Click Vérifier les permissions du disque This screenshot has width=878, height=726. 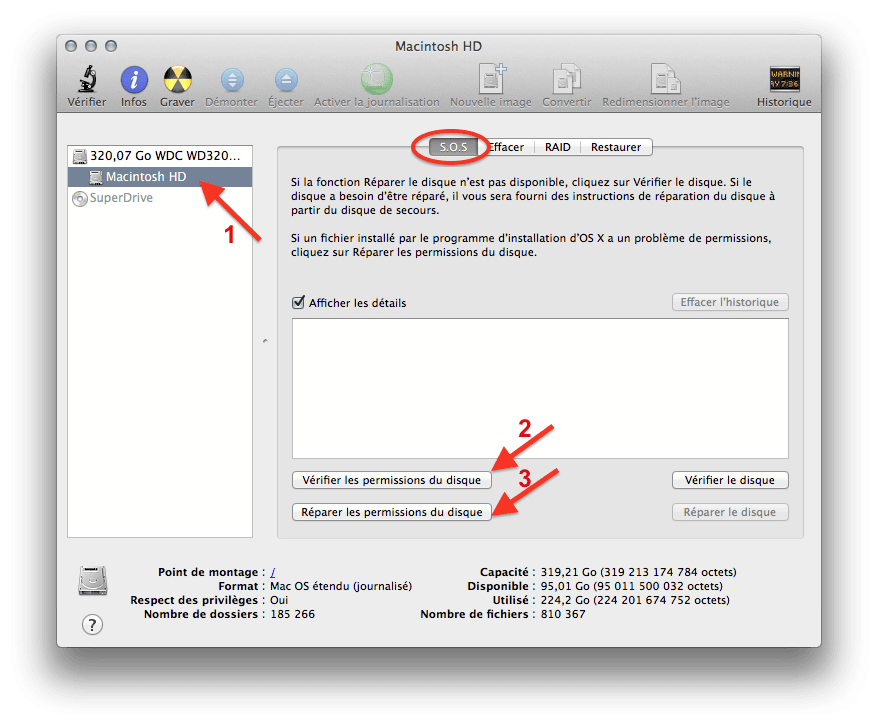(391, 480)
